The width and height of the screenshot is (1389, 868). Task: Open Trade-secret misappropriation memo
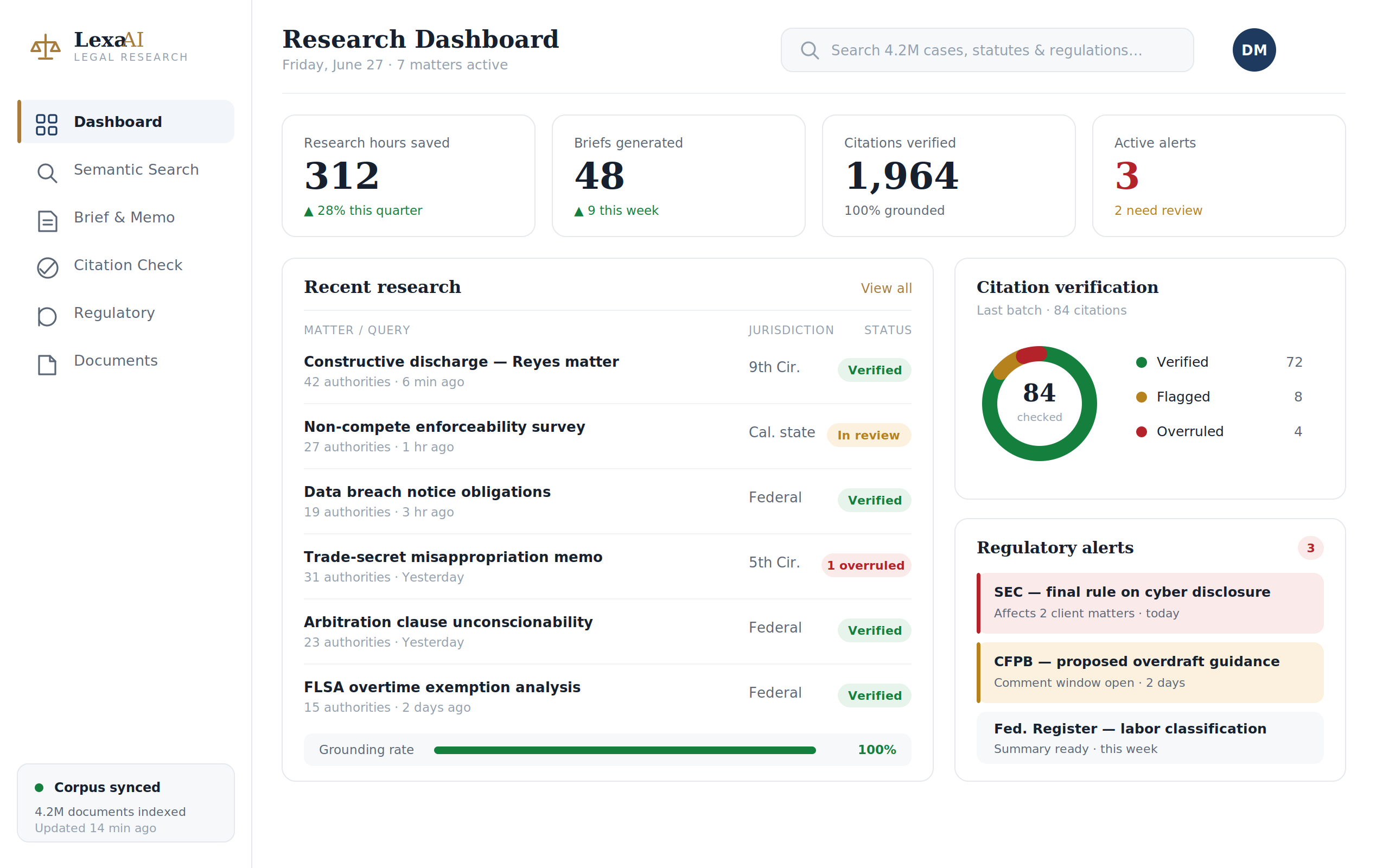point(453,557)
